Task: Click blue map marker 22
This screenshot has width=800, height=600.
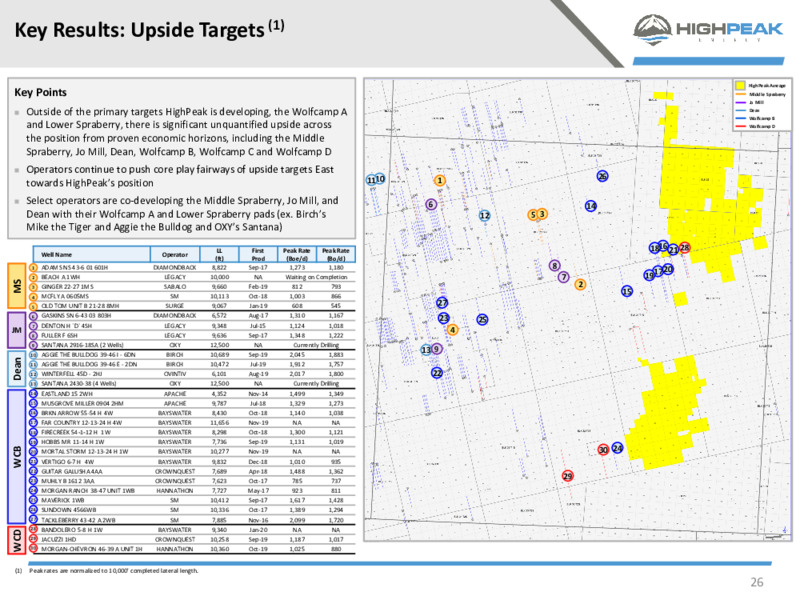Action: pos(437,373)
